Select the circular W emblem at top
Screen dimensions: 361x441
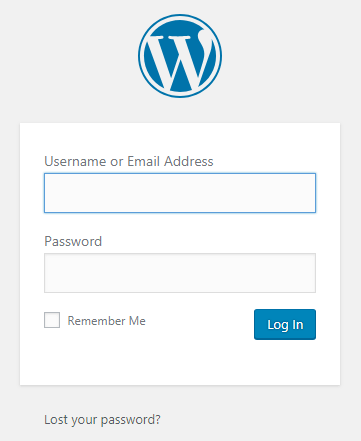[180, 56]
